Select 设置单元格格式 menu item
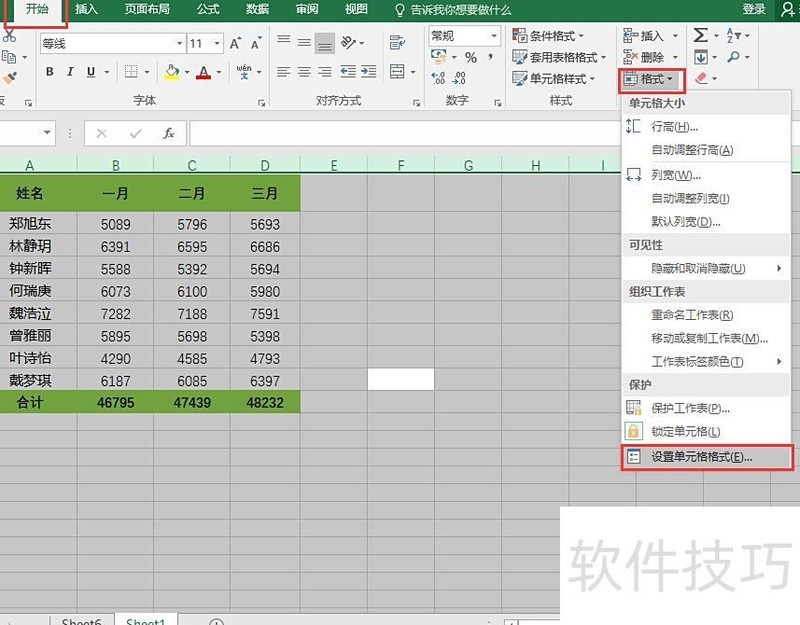Viewport: 800px width, 625px height. pos(701,457)
